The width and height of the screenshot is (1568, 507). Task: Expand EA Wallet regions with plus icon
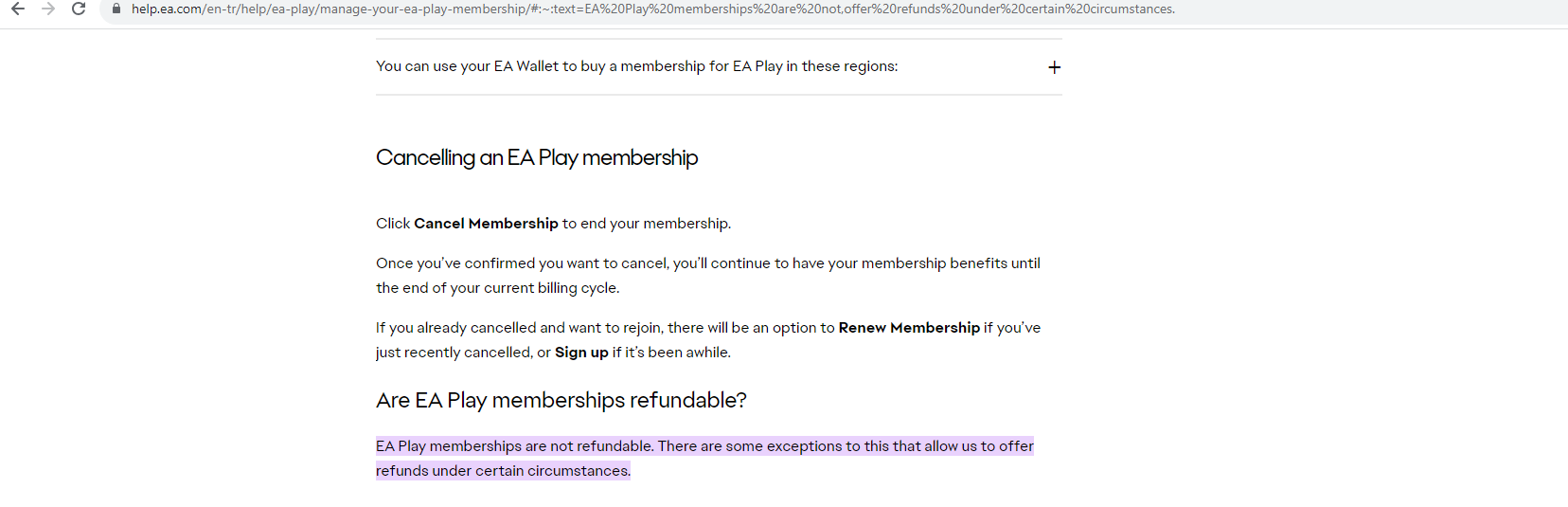coord(1054,67)
